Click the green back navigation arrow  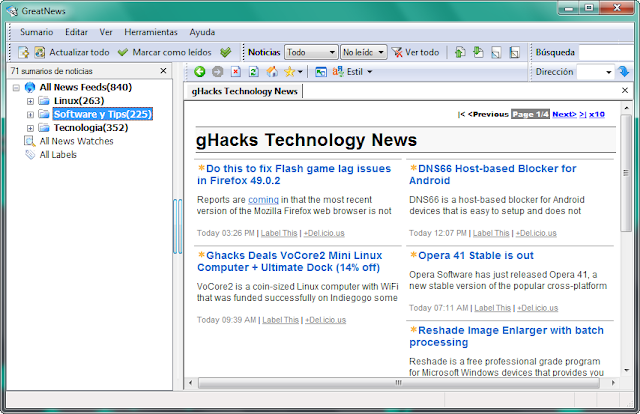tap(200, 72)
